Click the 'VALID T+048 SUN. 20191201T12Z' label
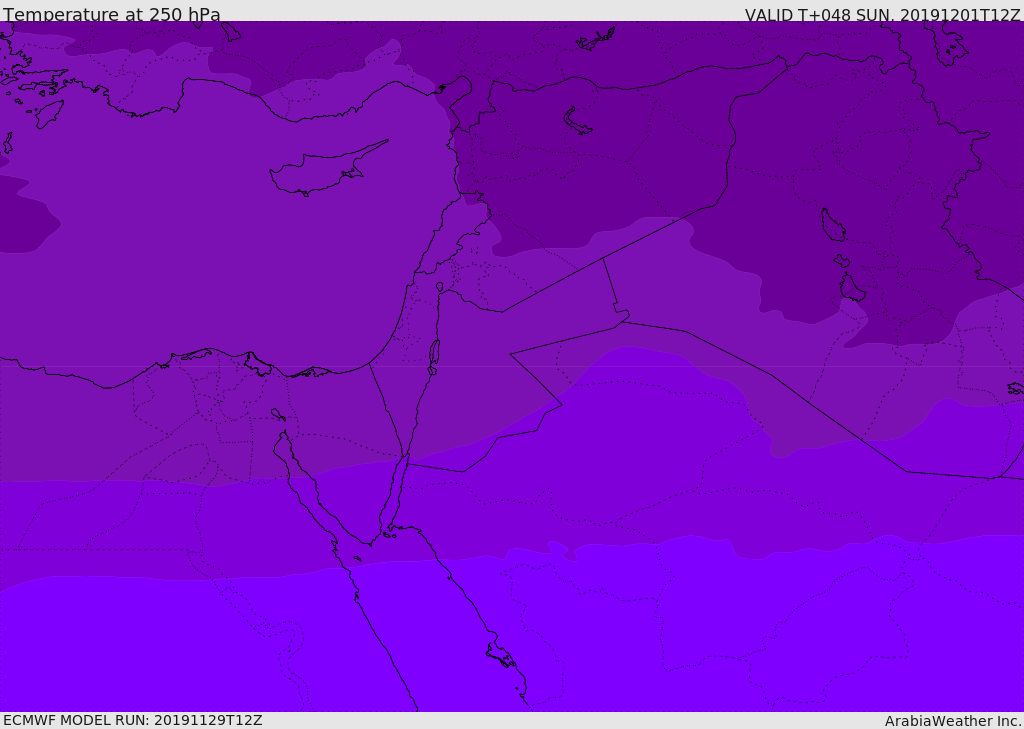 tap(882, 14)
